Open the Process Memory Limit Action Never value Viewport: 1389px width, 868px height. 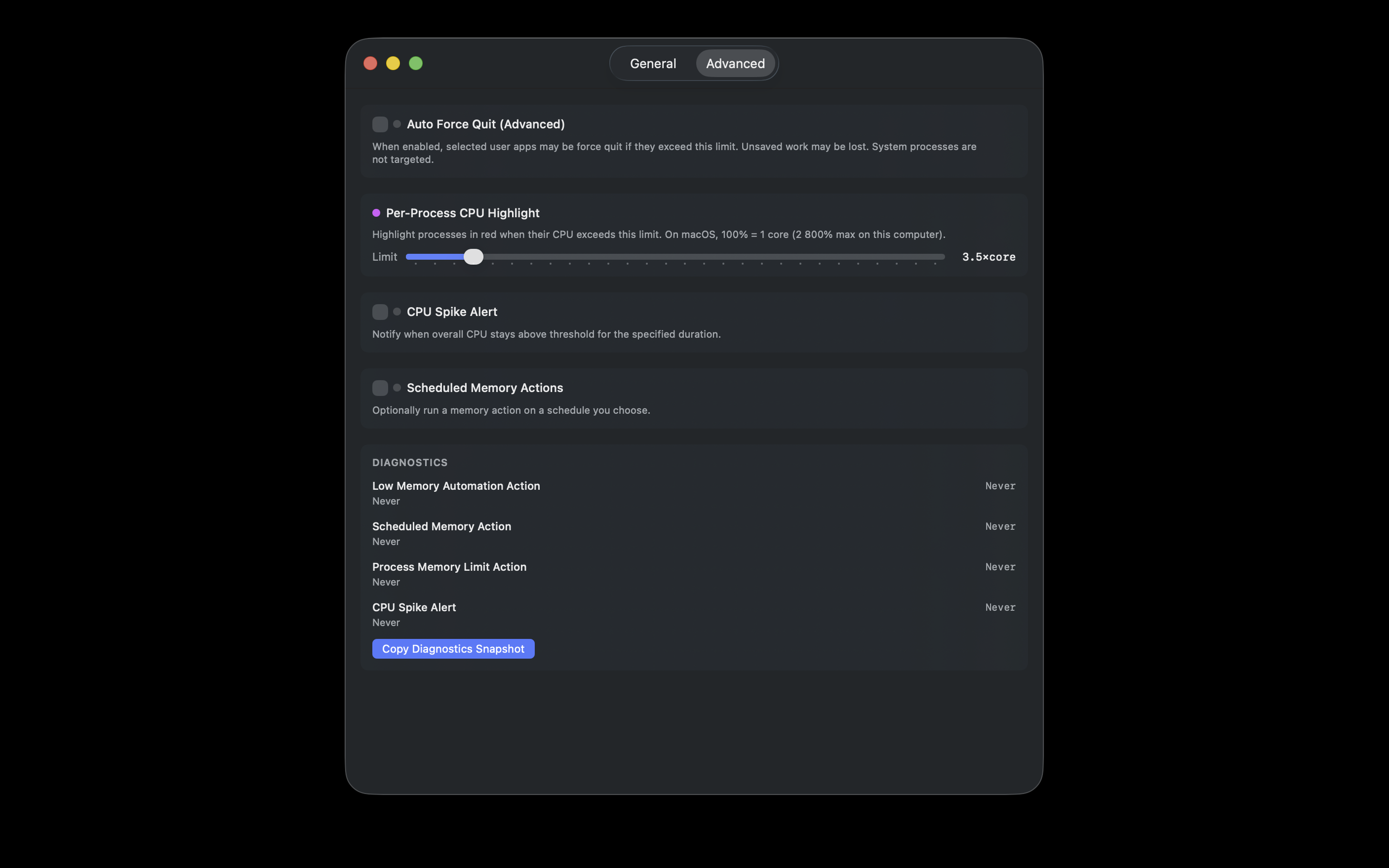[x=999, y=567]
